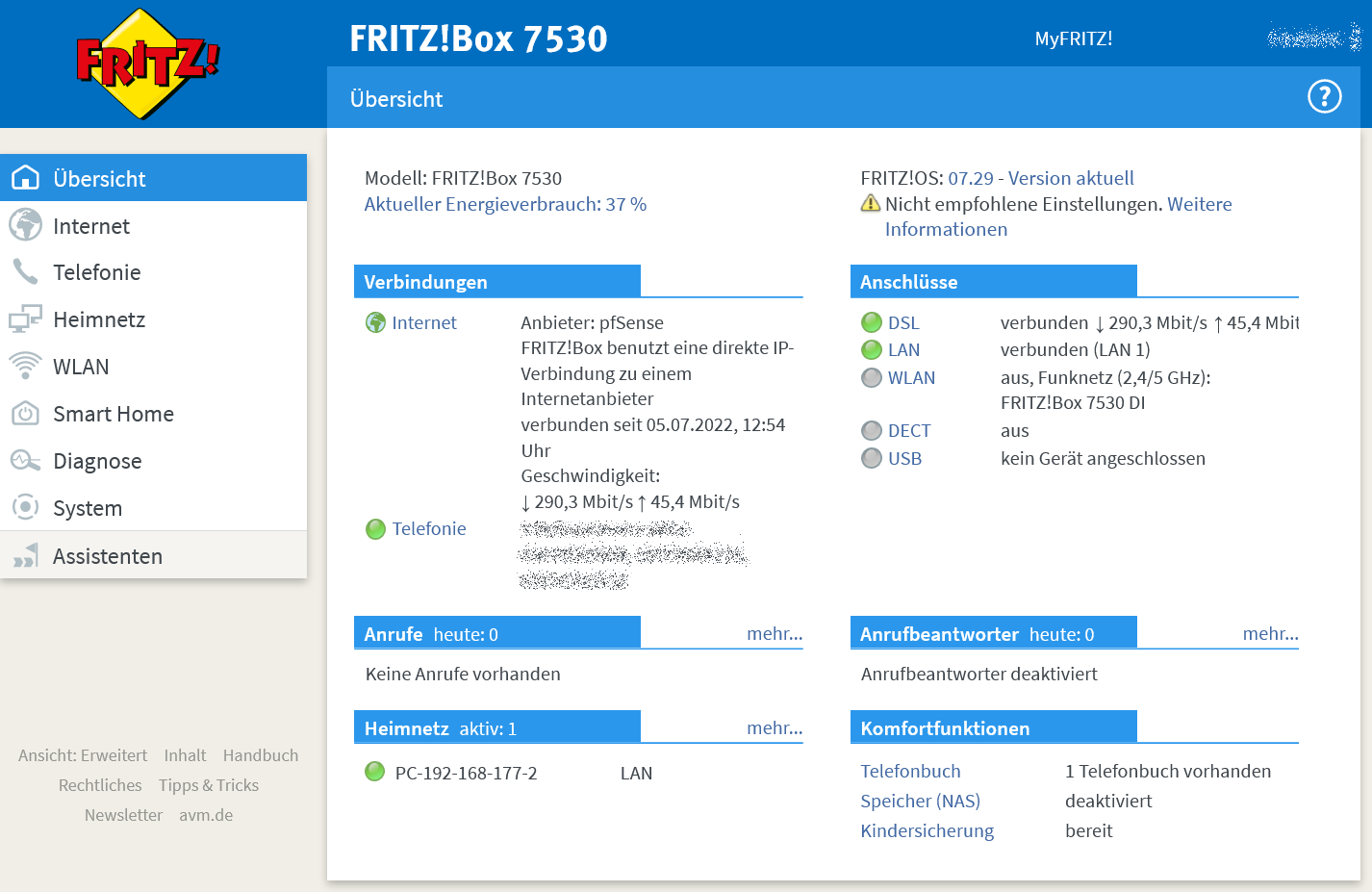Click mehr... next to Anrufbeantworter

(x=1270, y=633)
